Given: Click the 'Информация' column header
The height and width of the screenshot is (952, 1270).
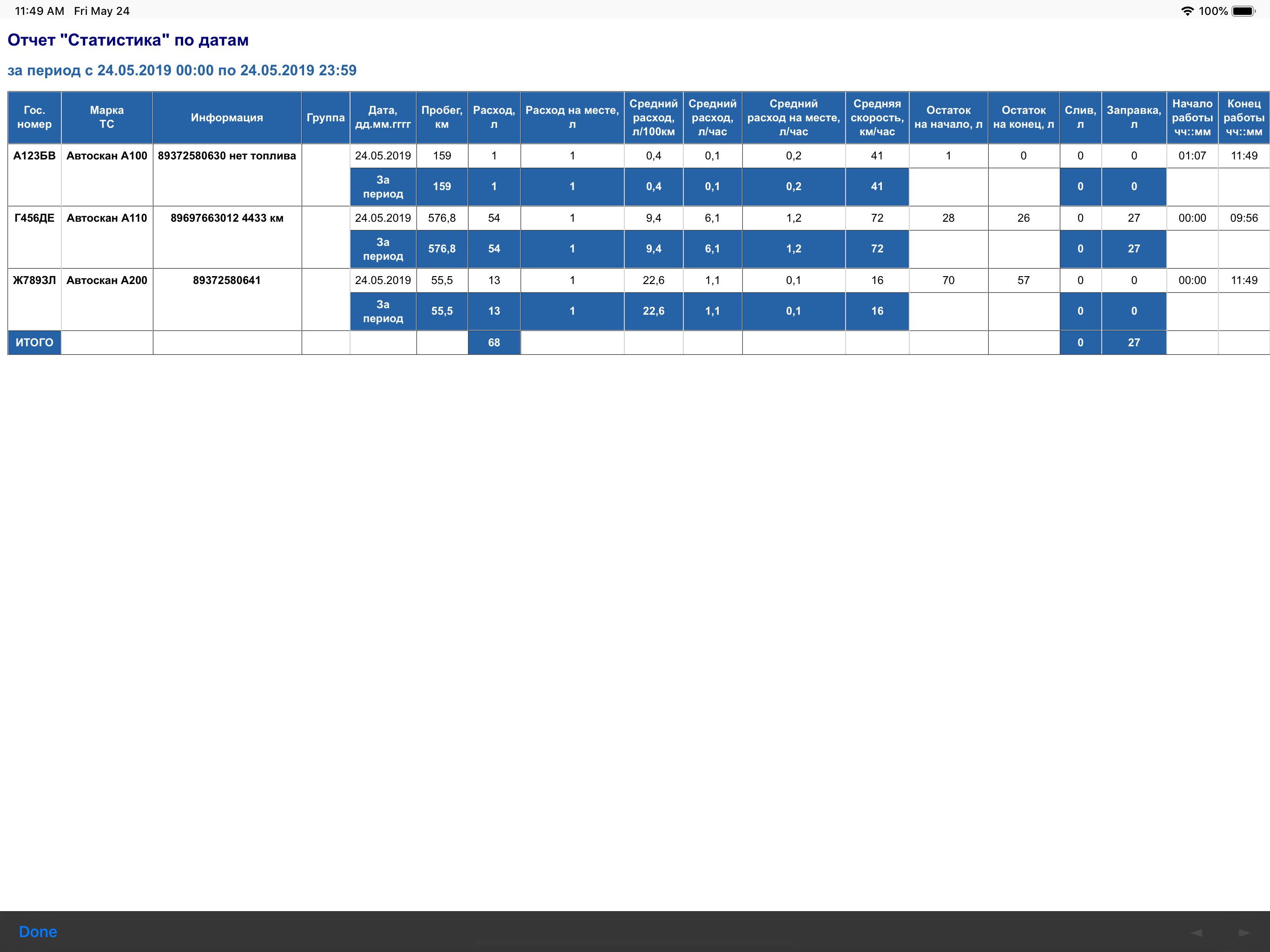Looking at the screenshot, I should 227,117.
